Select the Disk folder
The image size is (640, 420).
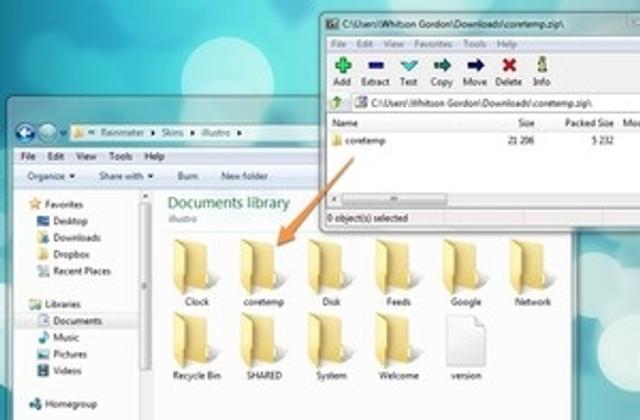(331, 273)
